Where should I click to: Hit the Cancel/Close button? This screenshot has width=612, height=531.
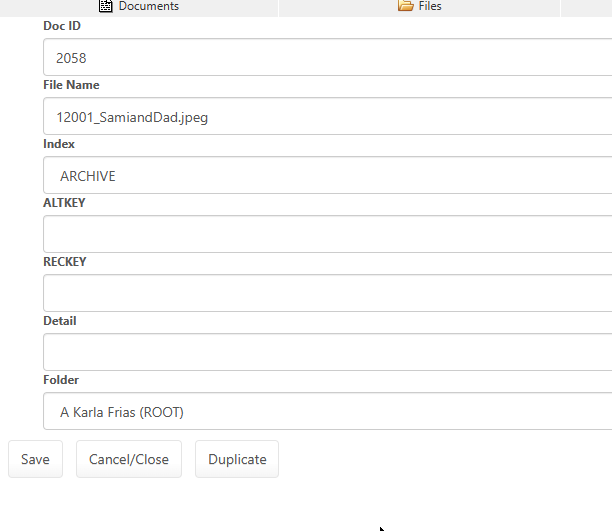click(129, 460)
